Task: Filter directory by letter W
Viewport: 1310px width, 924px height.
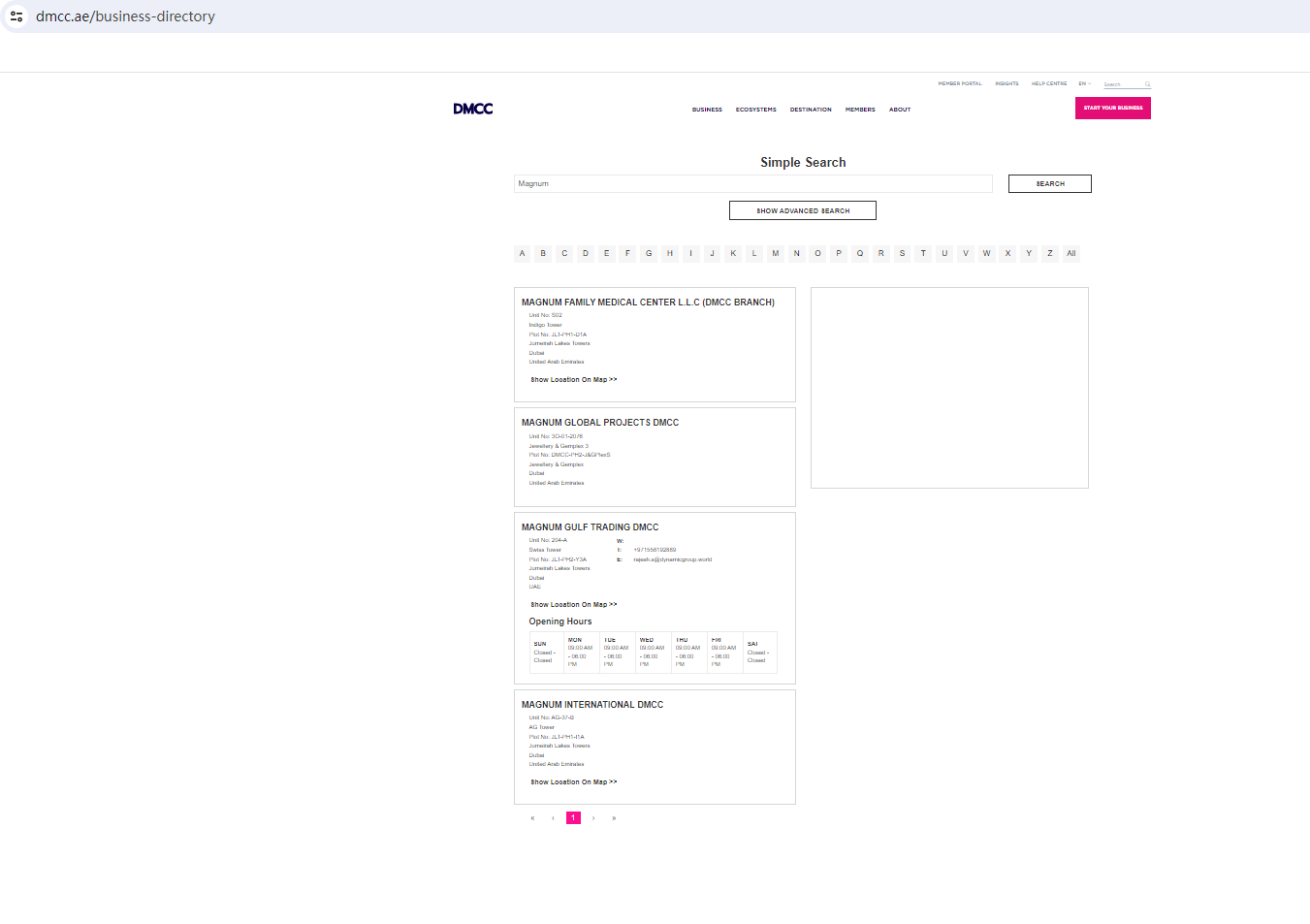Action: tap(987, 254)
